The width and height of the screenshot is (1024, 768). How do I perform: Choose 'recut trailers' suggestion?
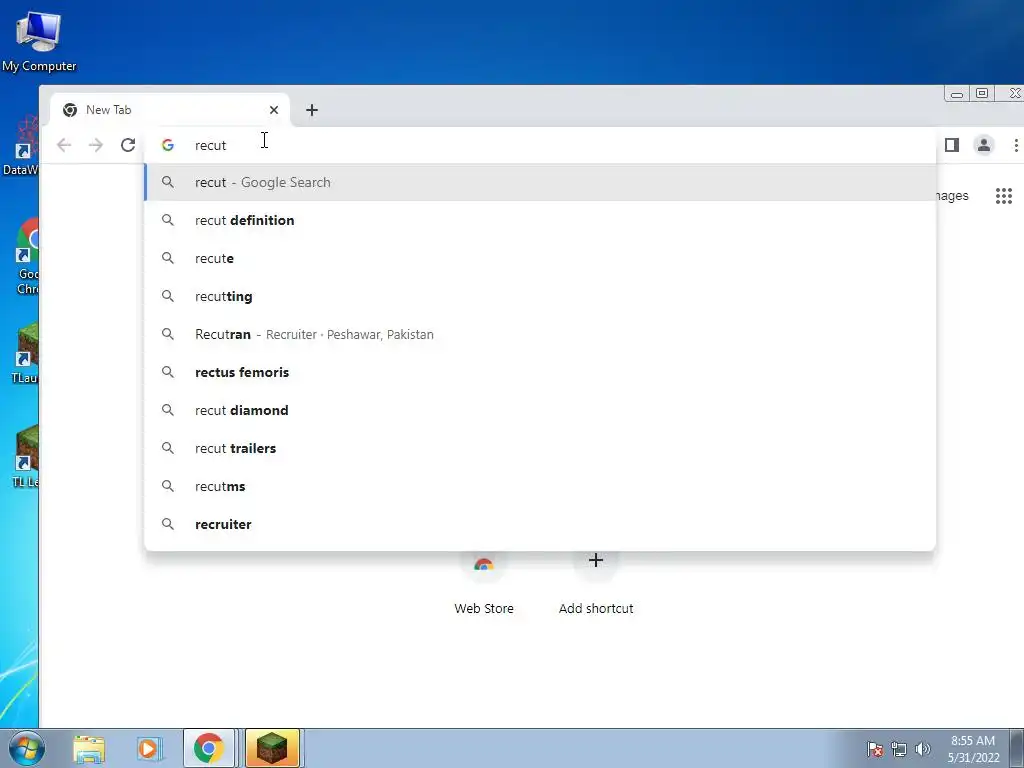(539, 448)
